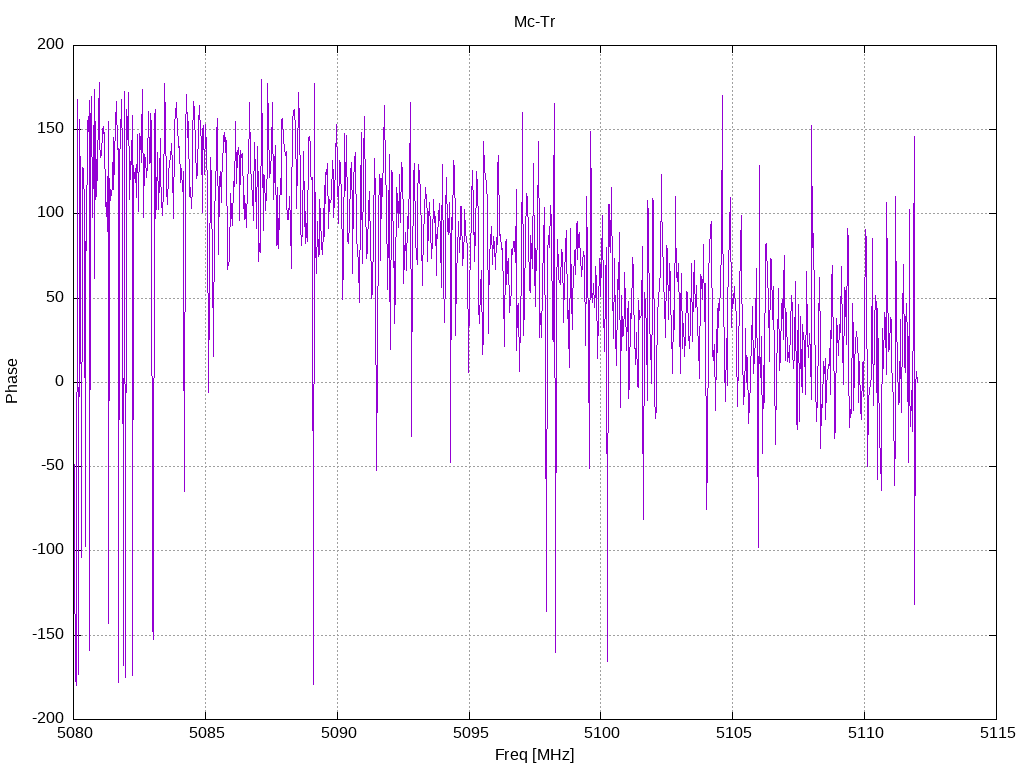1024x768 pixels.
Task: Click the 150 y-axis tick label
Action: tap(51, 129)
